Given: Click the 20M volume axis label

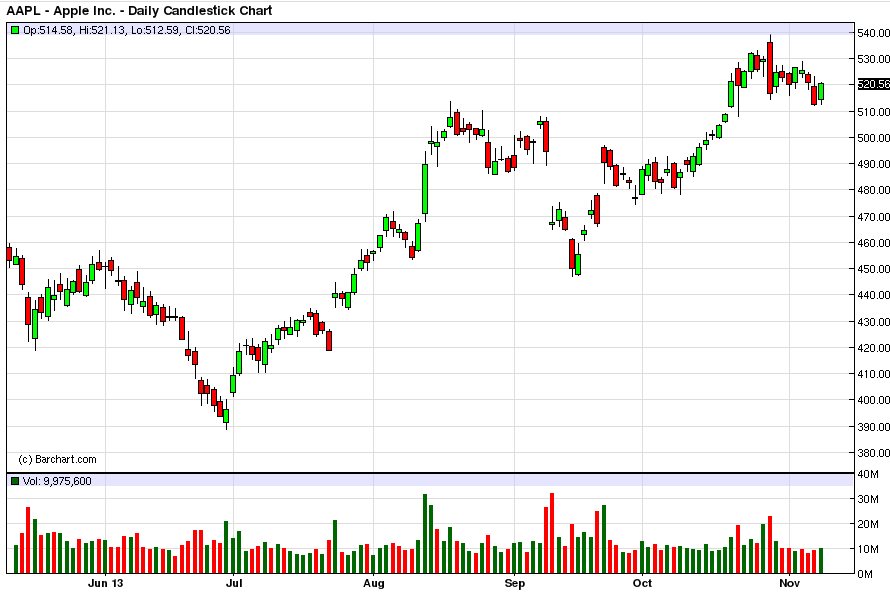Looking at the screenshot, I should point(868,524).
